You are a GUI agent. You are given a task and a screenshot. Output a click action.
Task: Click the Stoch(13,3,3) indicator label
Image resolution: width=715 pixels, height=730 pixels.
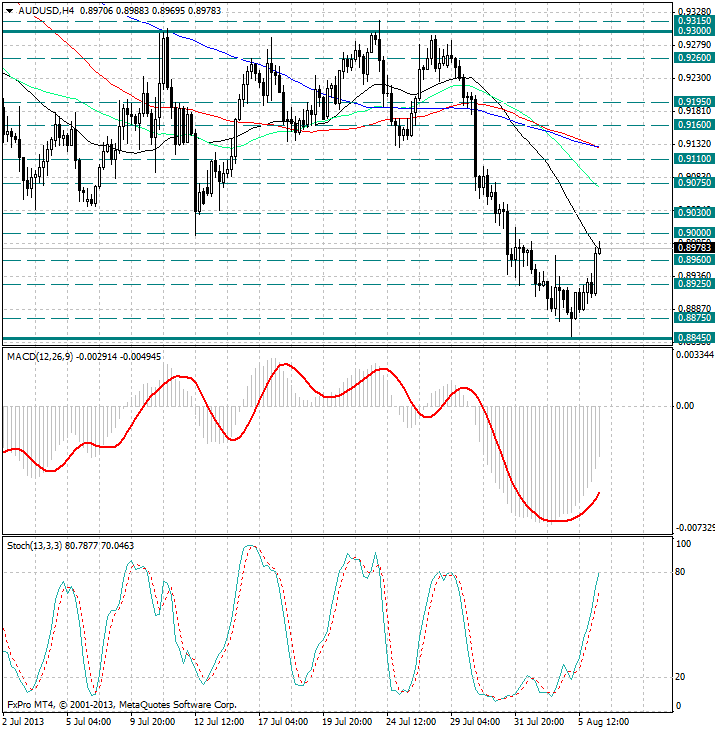click(x=34, y=545)
